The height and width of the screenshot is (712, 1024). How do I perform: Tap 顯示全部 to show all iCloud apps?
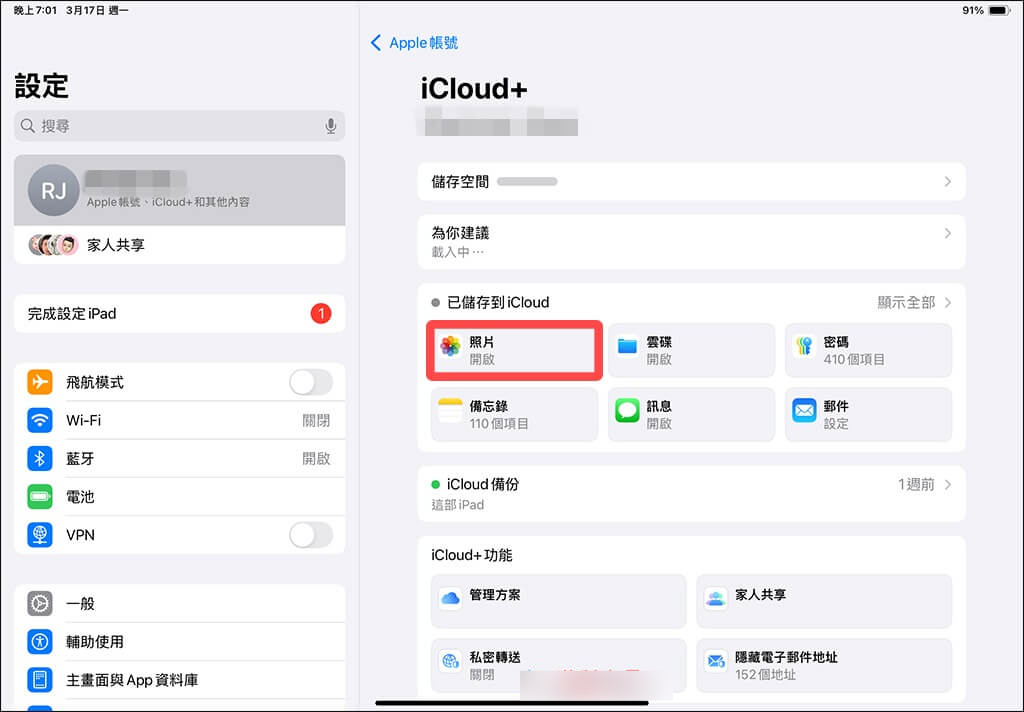[x=906, y=302]
